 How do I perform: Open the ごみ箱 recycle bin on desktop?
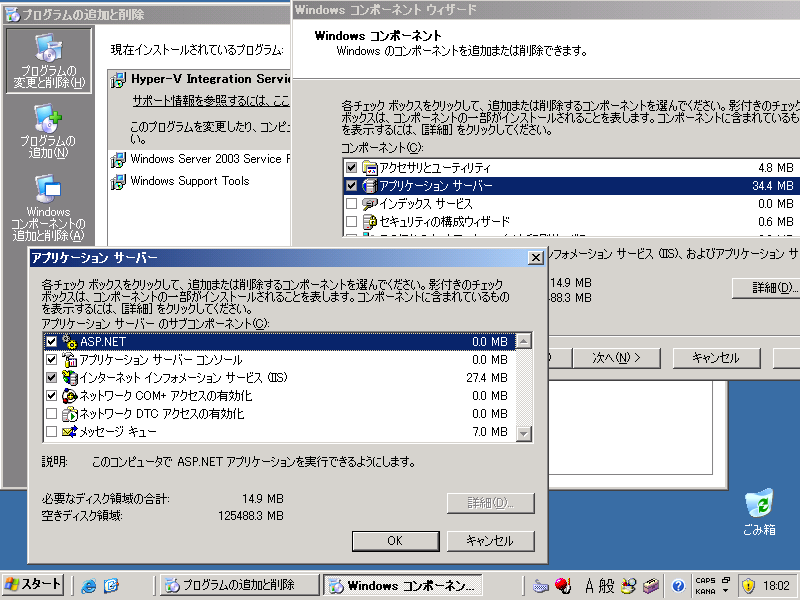point(759,512)
